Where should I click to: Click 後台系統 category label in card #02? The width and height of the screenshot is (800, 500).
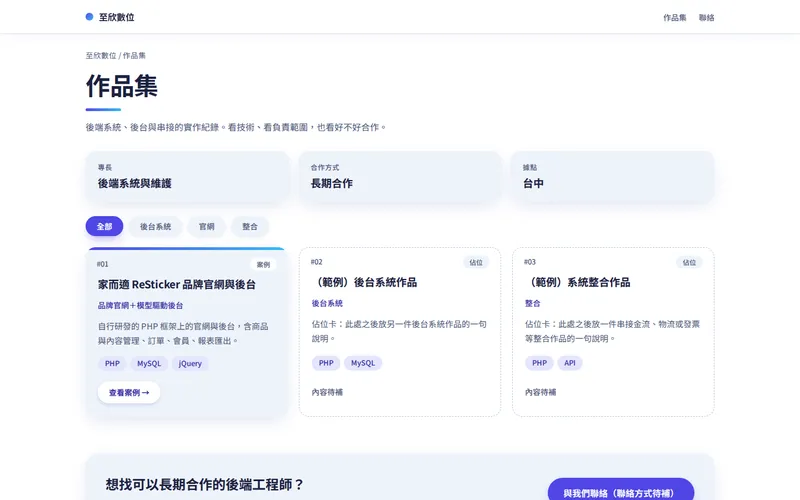coord(328,304)
